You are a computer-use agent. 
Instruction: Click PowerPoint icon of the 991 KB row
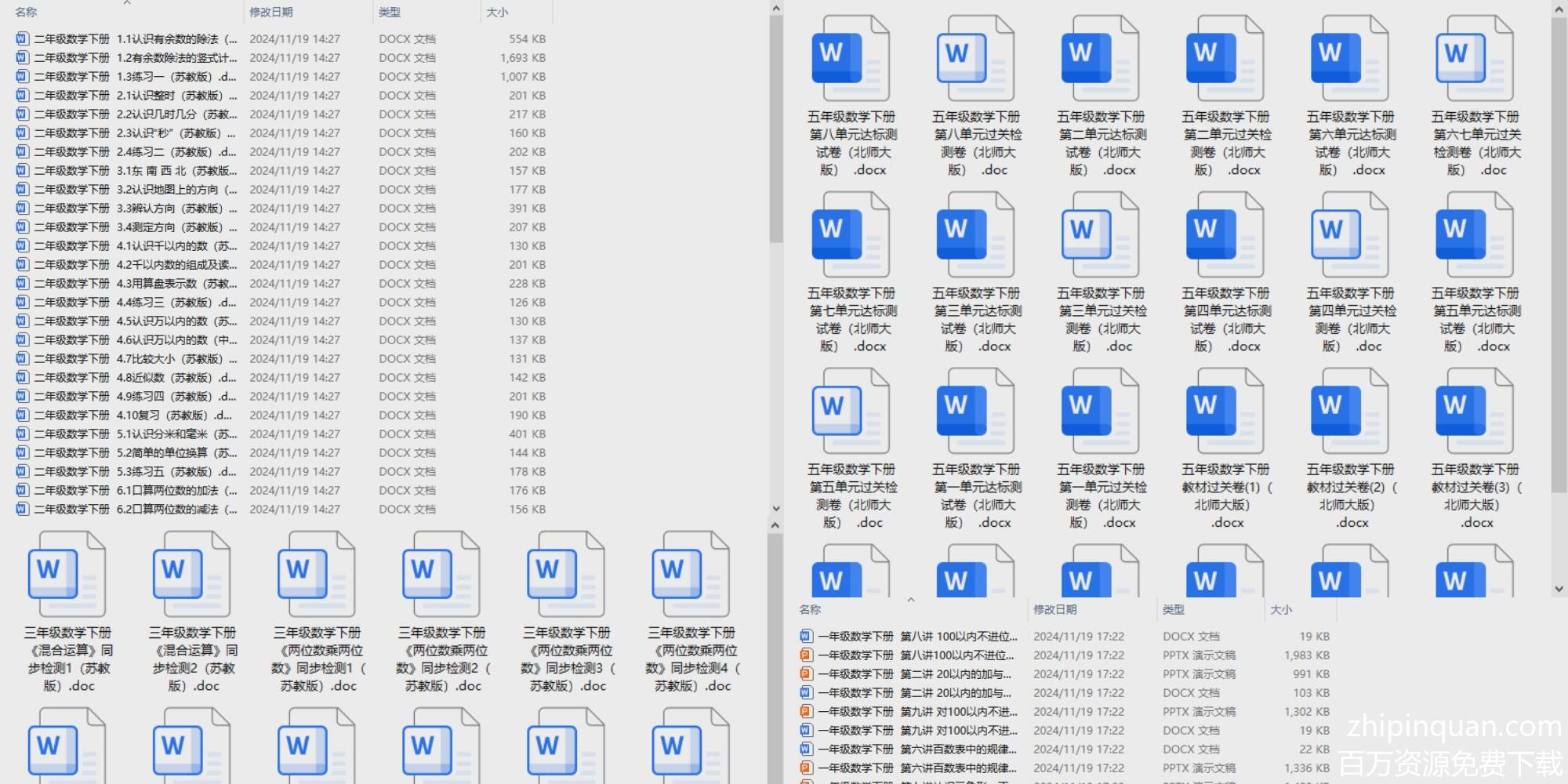[x=806, y=673]
